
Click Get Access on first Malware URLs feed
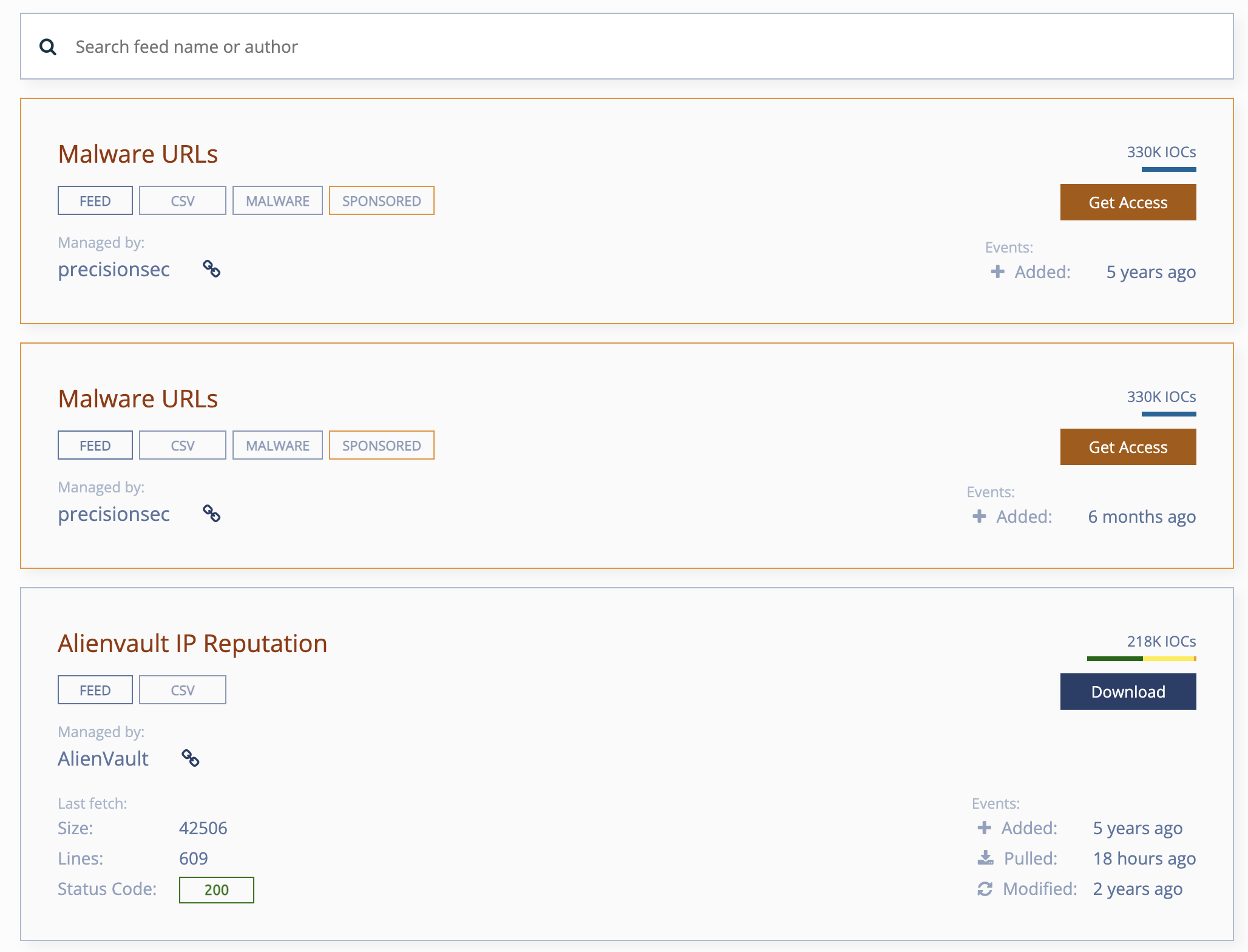(1128, 202)
